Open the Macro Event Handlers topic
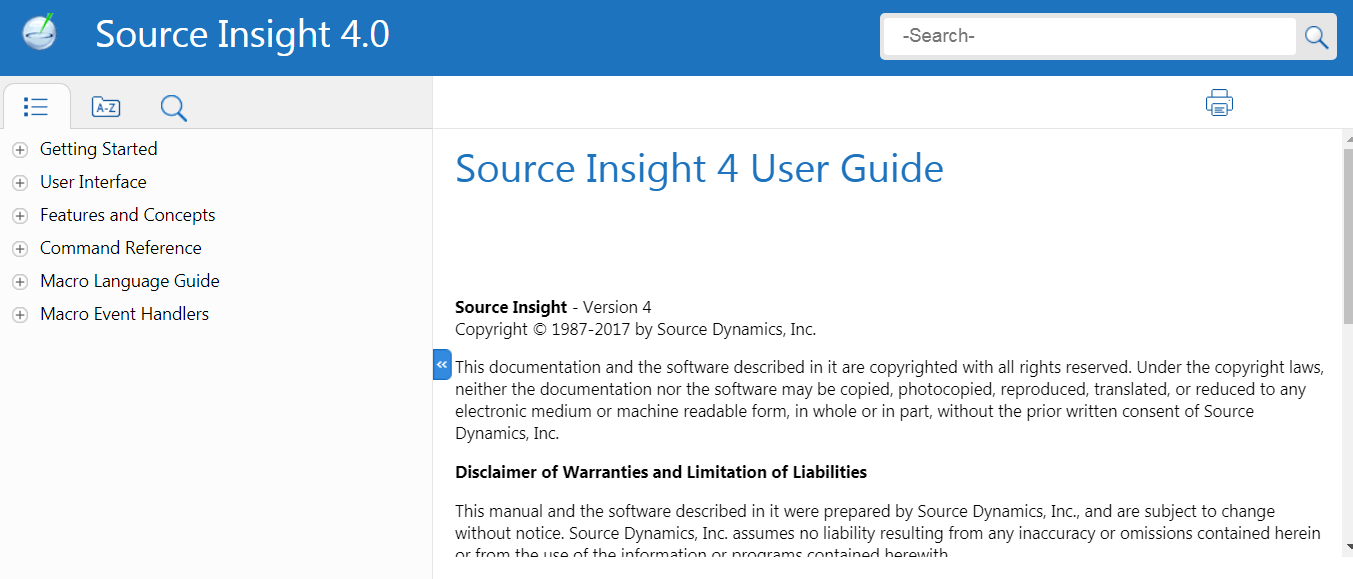The height and width of the screenshot is (579, 1353). point(124,314)
